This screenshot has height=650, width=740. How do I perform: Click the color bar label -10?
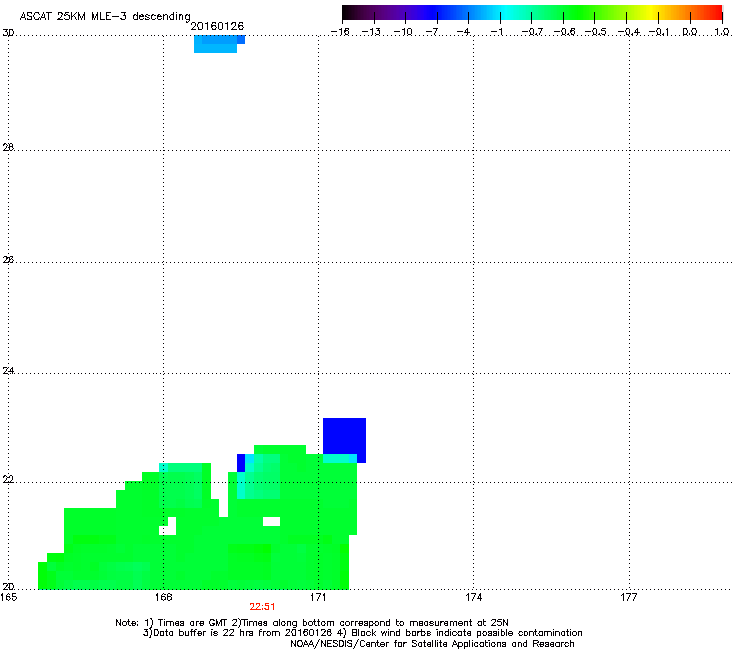[403, 32]
